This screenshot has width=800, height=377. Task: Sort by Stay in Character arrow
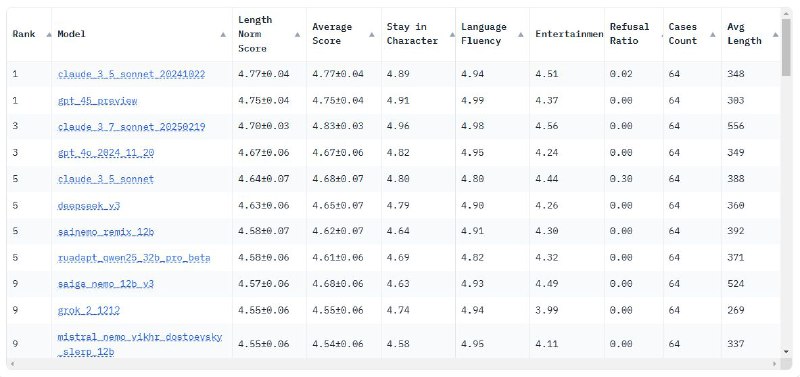[452, 35]
